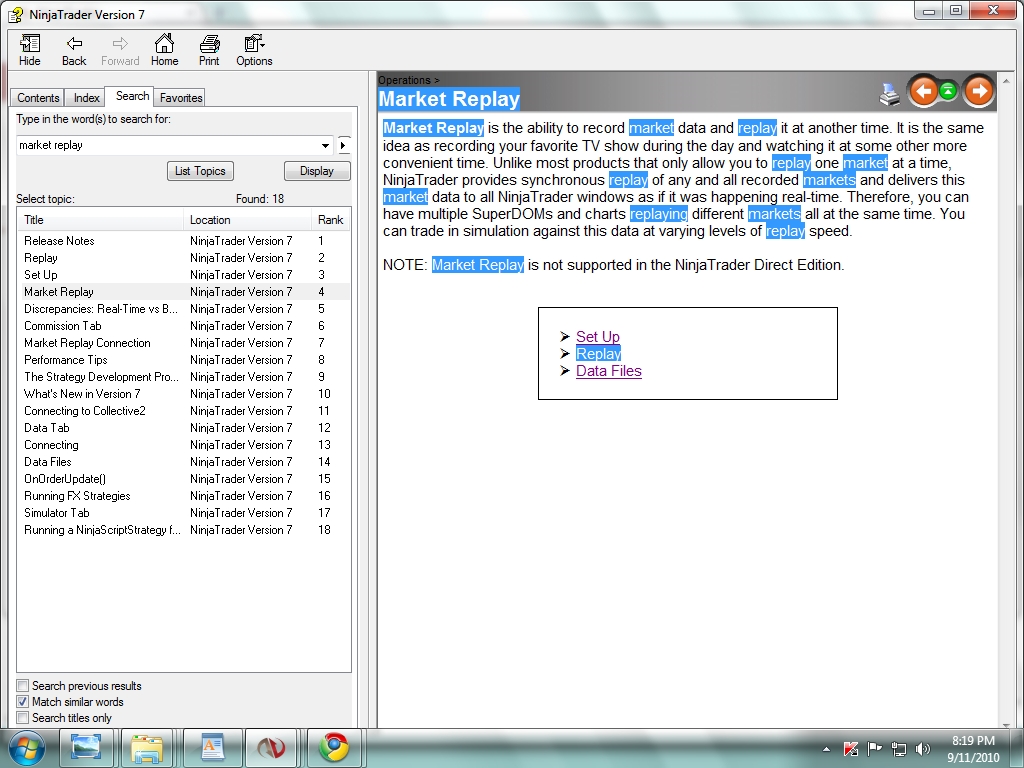Viewport: 1024px width, 768px height.
Task: Enable Search previous results checkbox
Action: [x=23, y=686]
